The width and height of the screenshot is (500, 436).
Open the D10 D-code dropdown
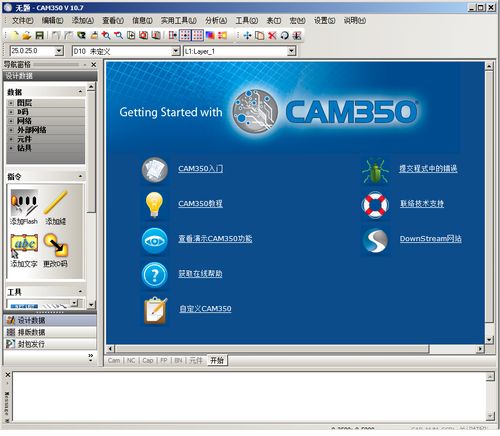[x=176, y=51]
